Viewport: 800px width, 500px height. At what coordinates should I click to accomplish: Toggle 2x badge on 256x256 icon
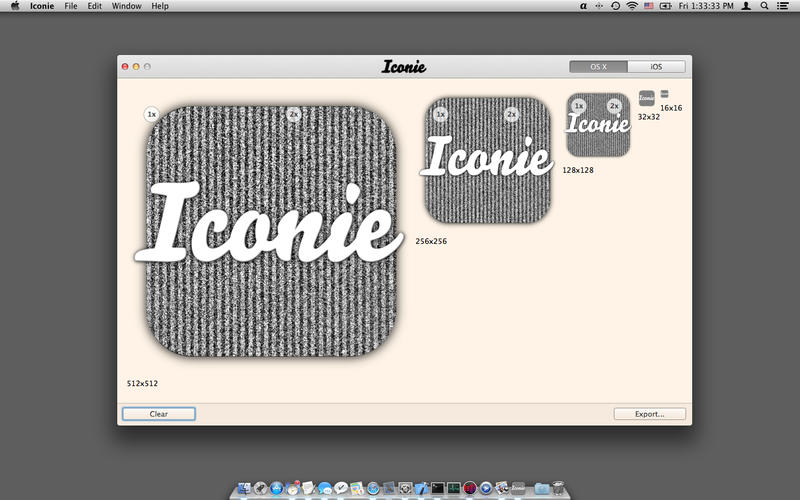click(x=511, y=114)
